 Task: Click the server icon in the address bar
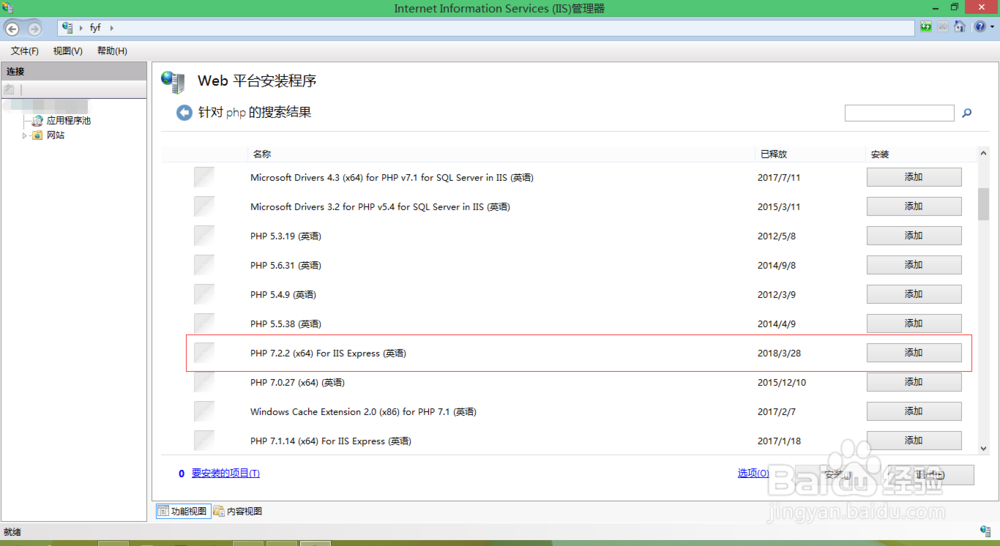point(67,27)
